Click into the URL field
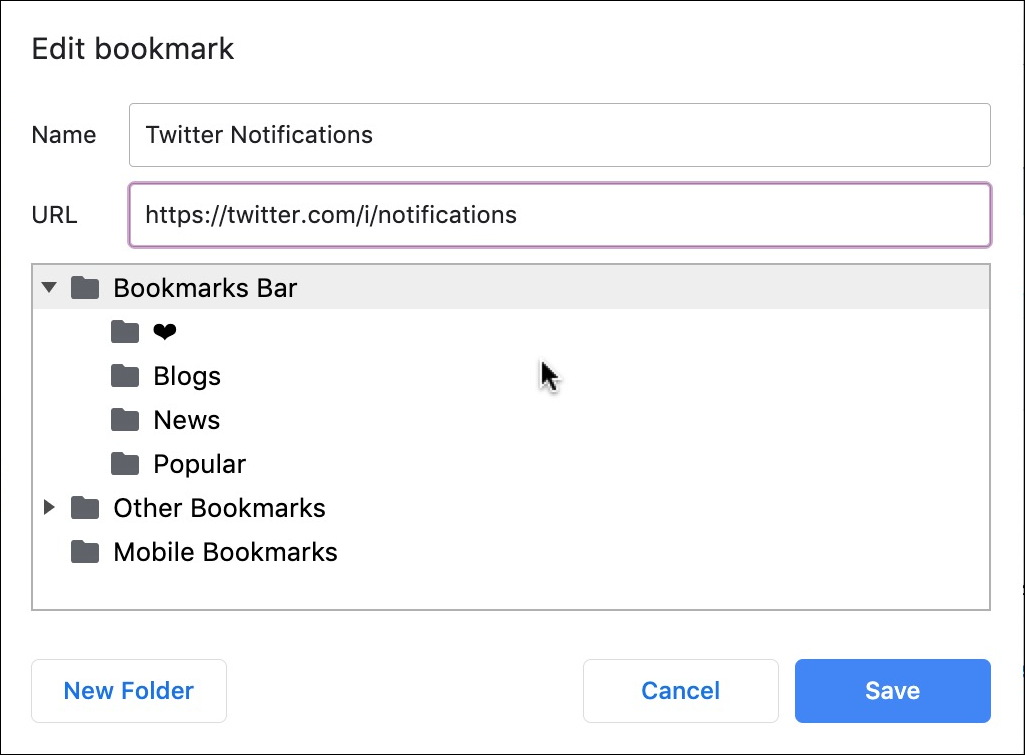The width and height of the screenshot is (1025, 755). coord(559,214)
